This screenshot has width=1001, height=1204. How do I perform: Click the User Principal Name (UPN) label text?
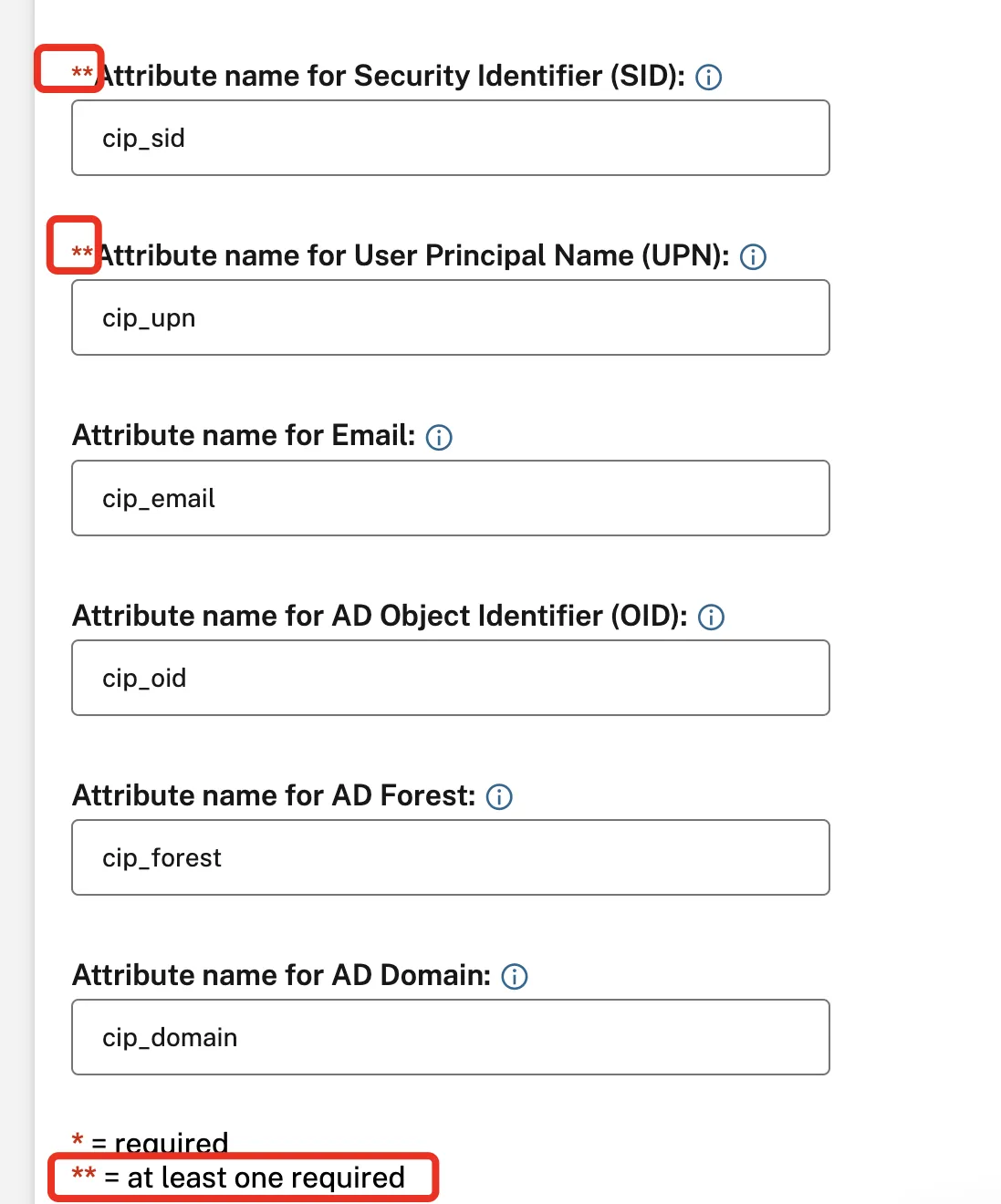pos(414,255)
